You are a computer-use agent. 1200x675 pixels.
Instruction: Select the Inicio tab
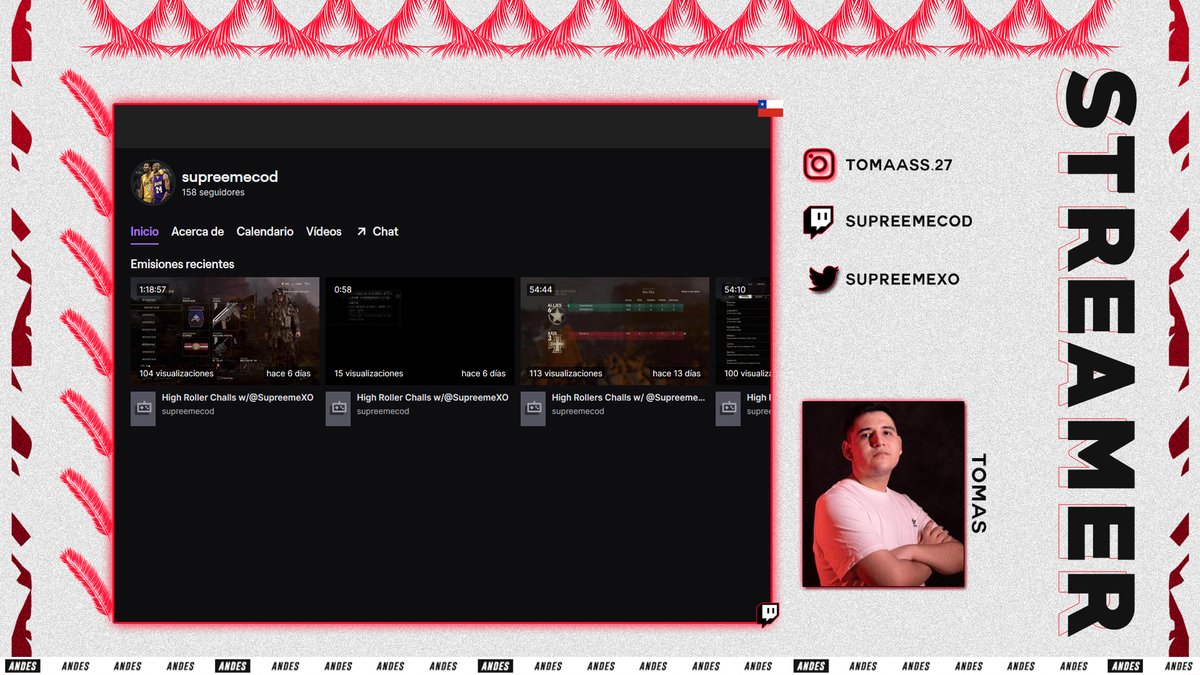point(144,231)
